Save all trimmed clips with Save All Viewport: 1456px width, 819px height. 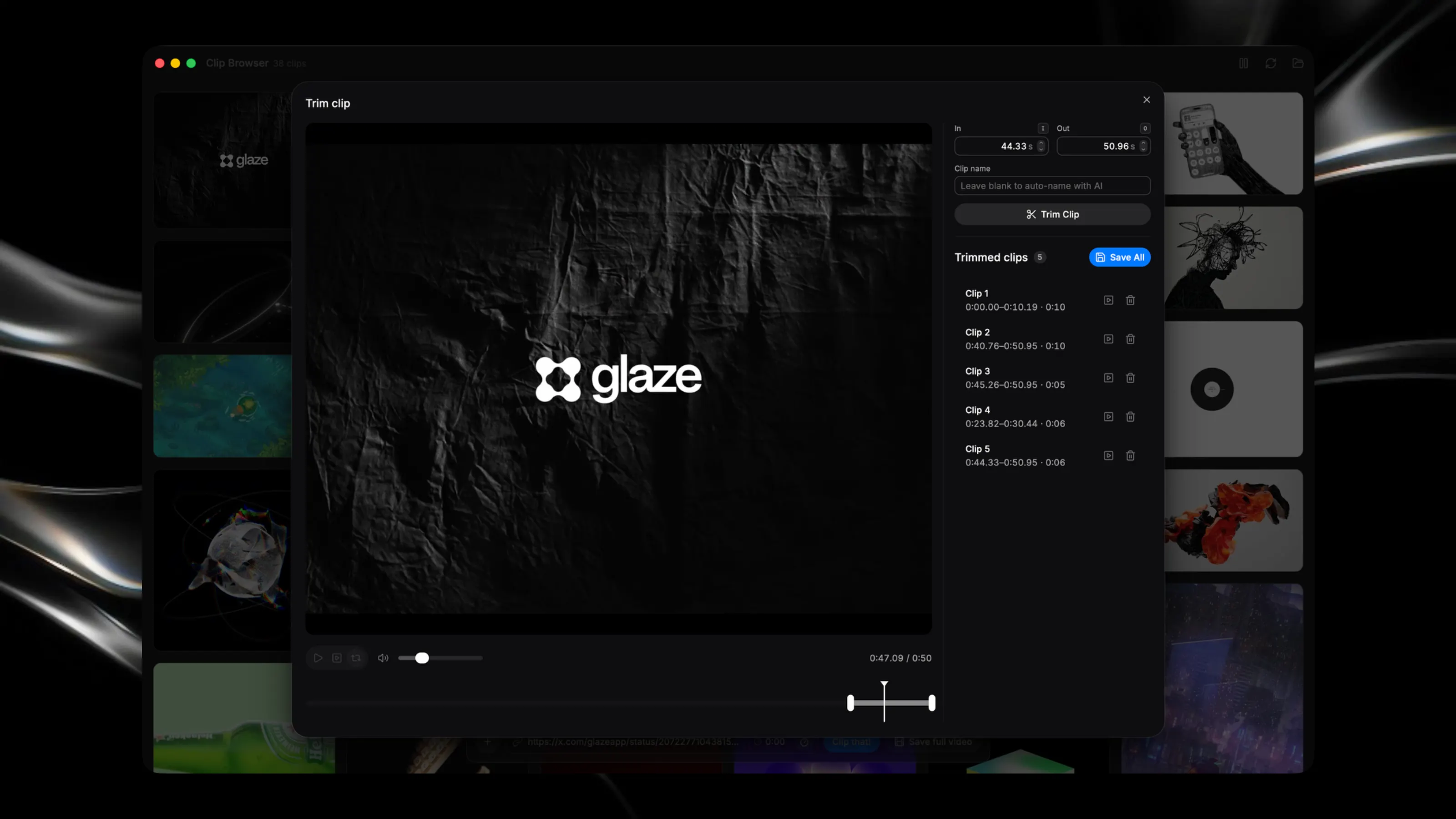coord(1120,257)
